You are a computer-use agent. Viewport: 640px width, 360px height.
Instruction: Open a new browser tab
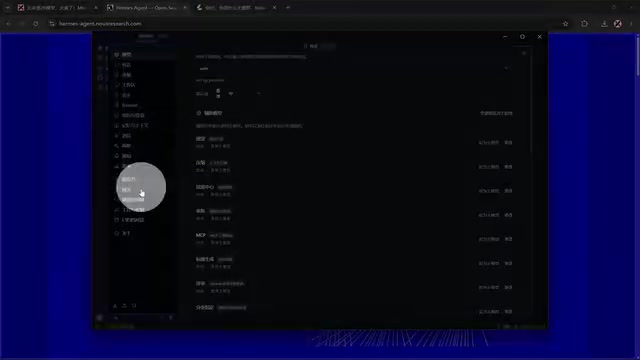288,7
